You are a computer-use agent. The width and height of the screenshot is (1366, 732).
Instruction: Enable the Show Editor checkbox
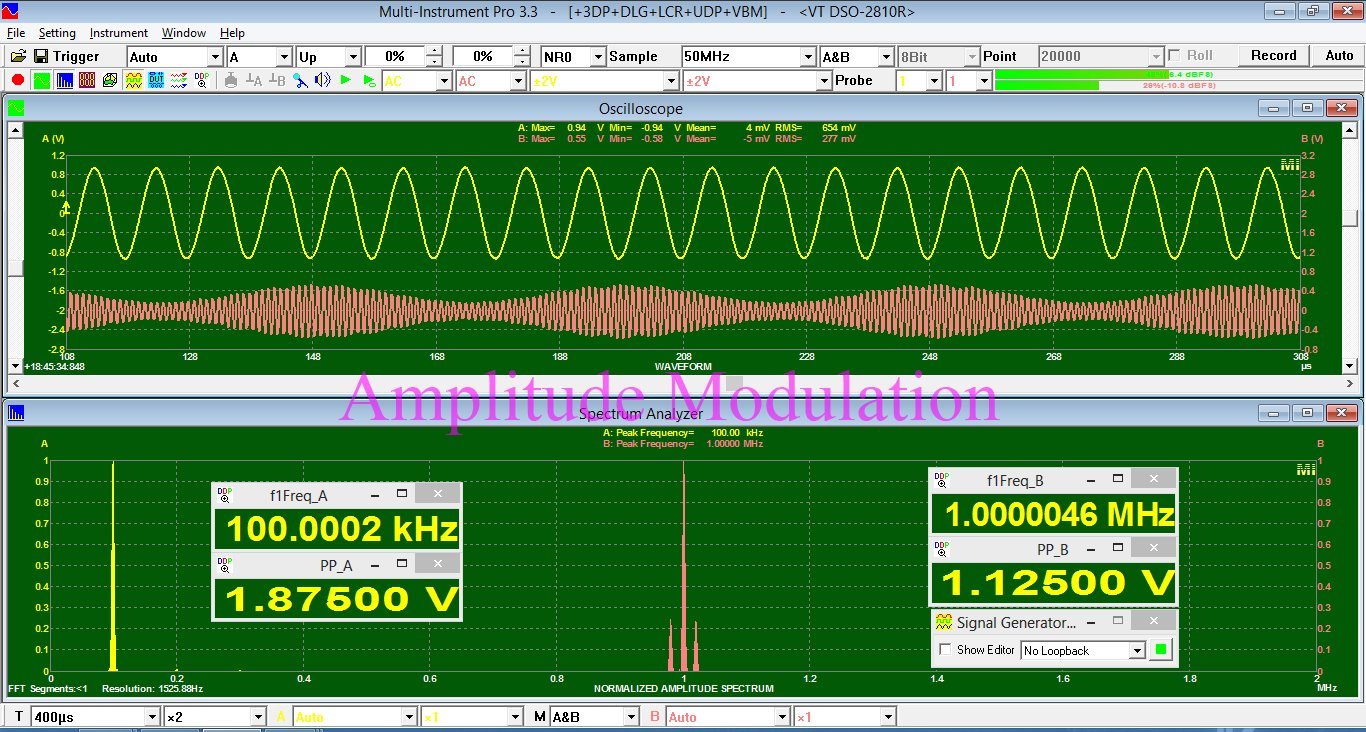945,650
